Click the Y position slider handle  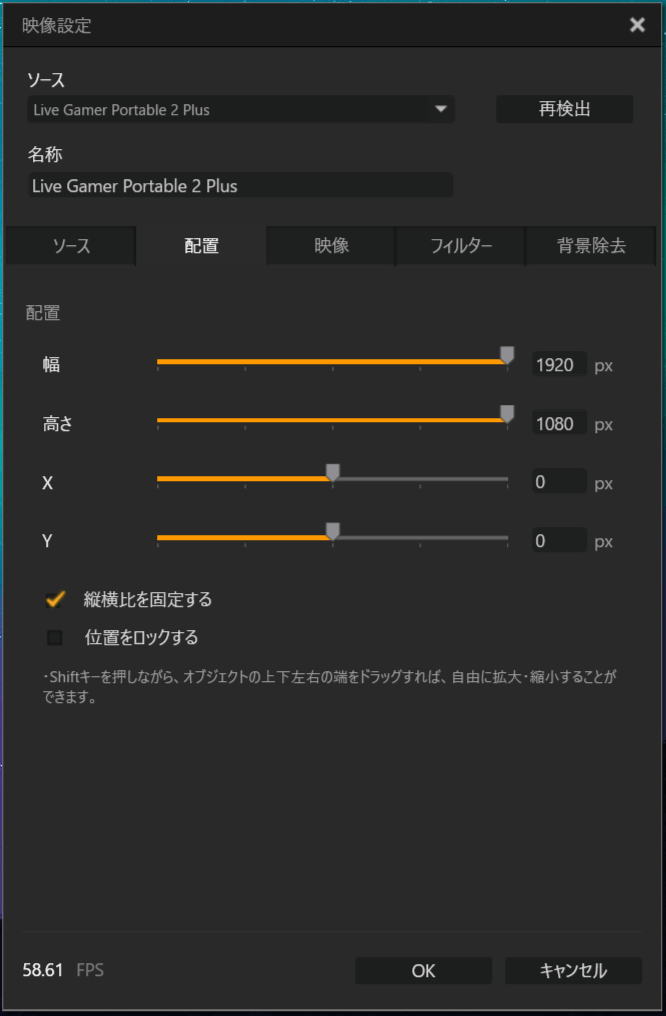[x=332, y=531]
